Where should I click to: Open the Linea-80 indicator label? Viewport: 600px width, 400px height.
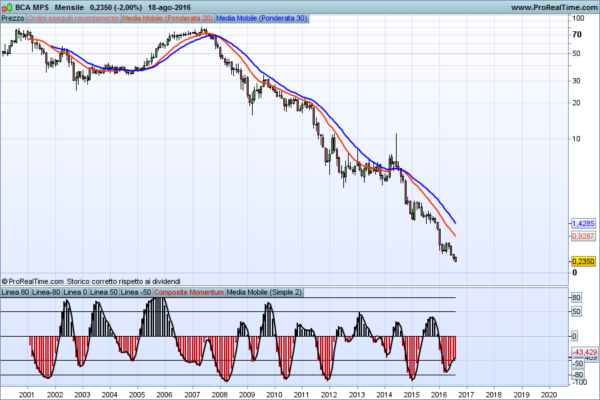(46, 292)
